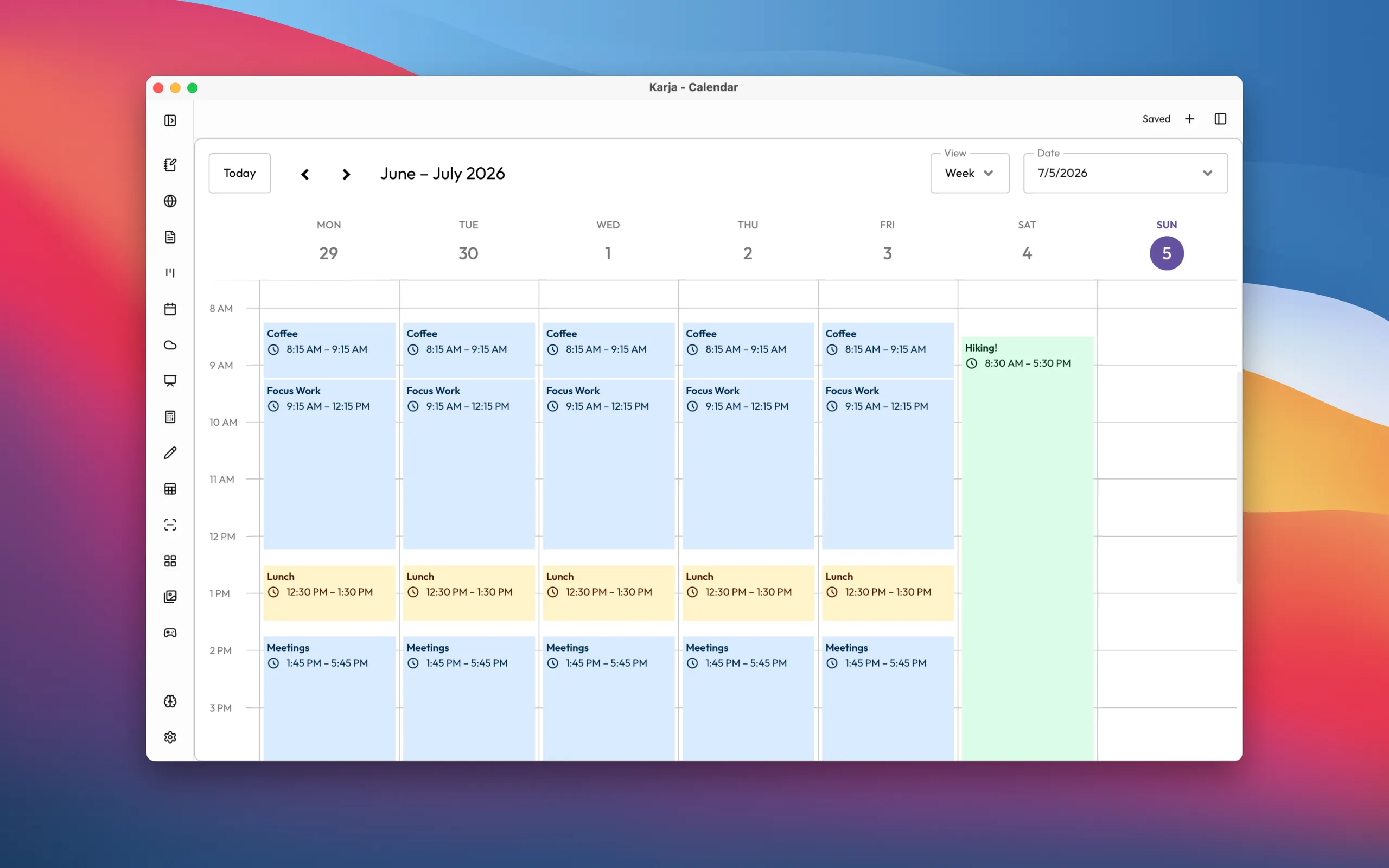Open the settings gear icon

point(170,737)
